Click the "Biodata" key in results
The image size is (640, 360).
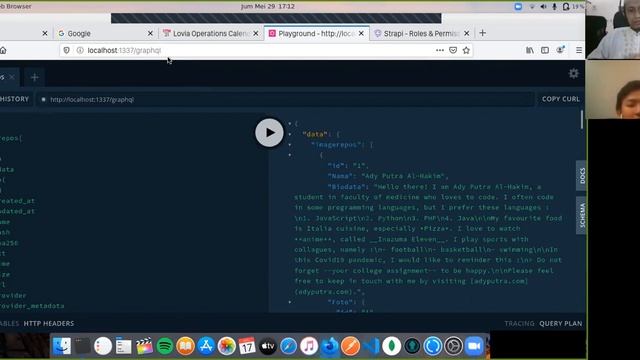(347, 187)
